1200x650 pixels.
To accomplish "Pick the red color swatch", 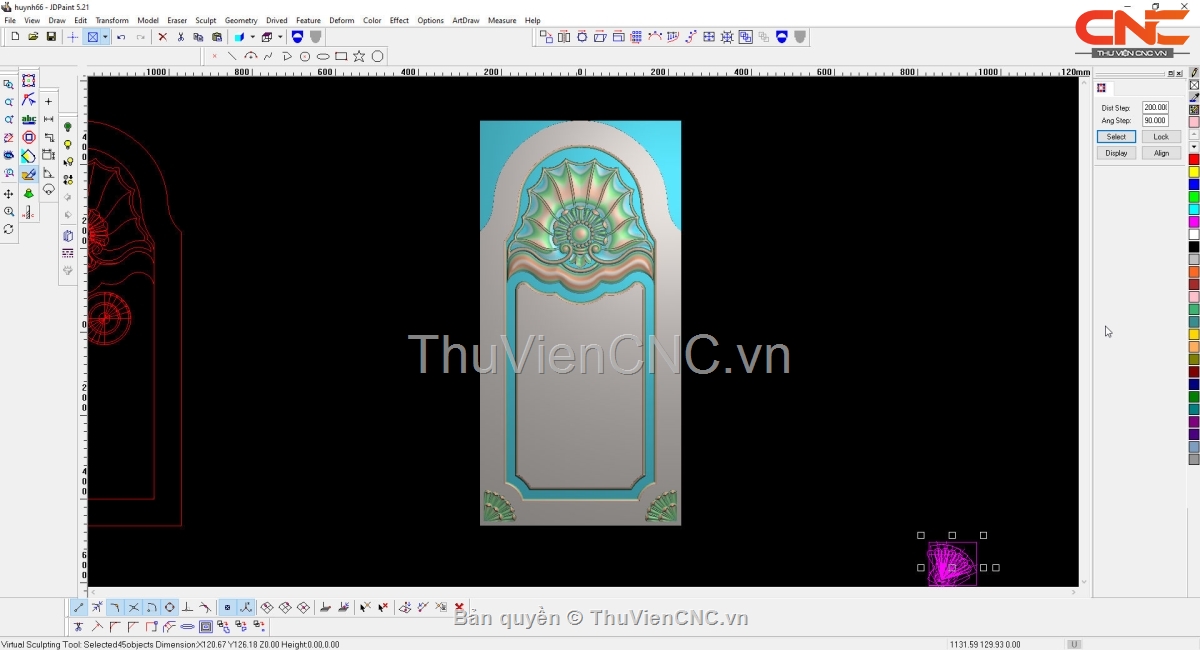I will coord(1193,160).
